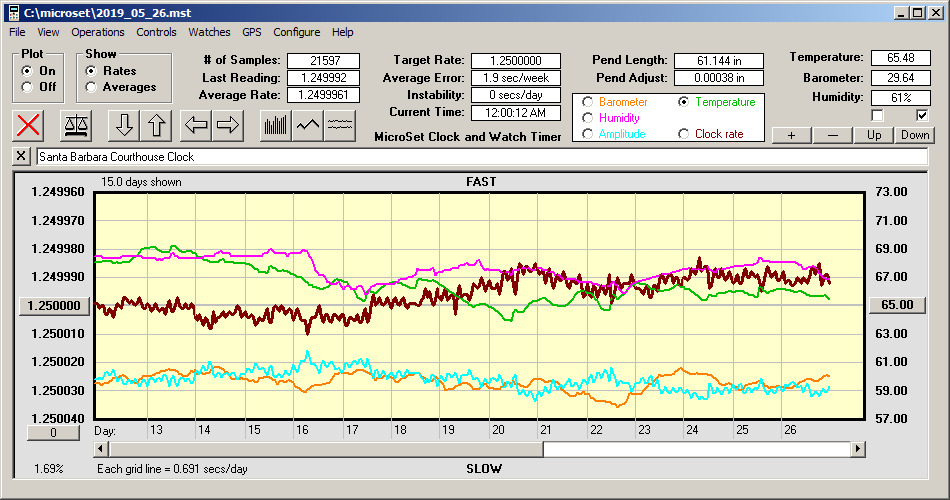Screen dimensions: 950x500
Task: Click the smoothing wavy lines icon
Action: pos(340,125)
